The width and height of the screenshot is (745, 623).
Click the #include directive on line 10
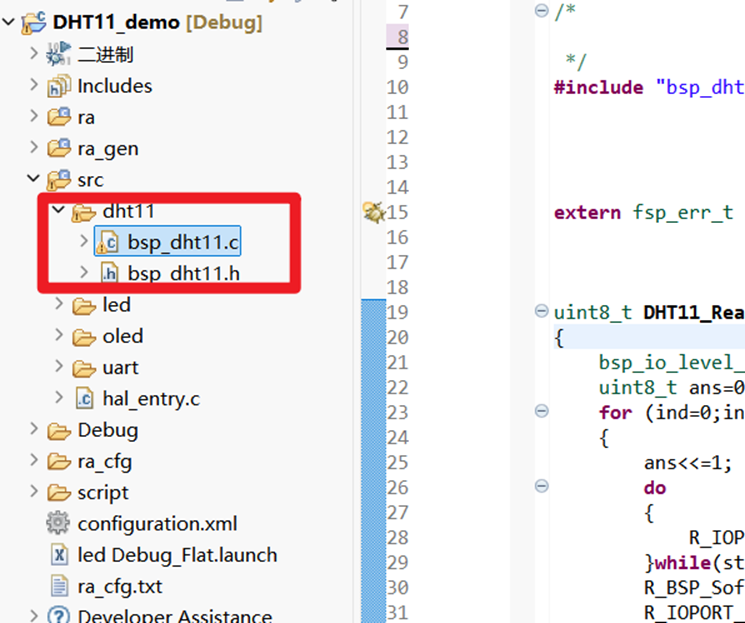[599, 87]
